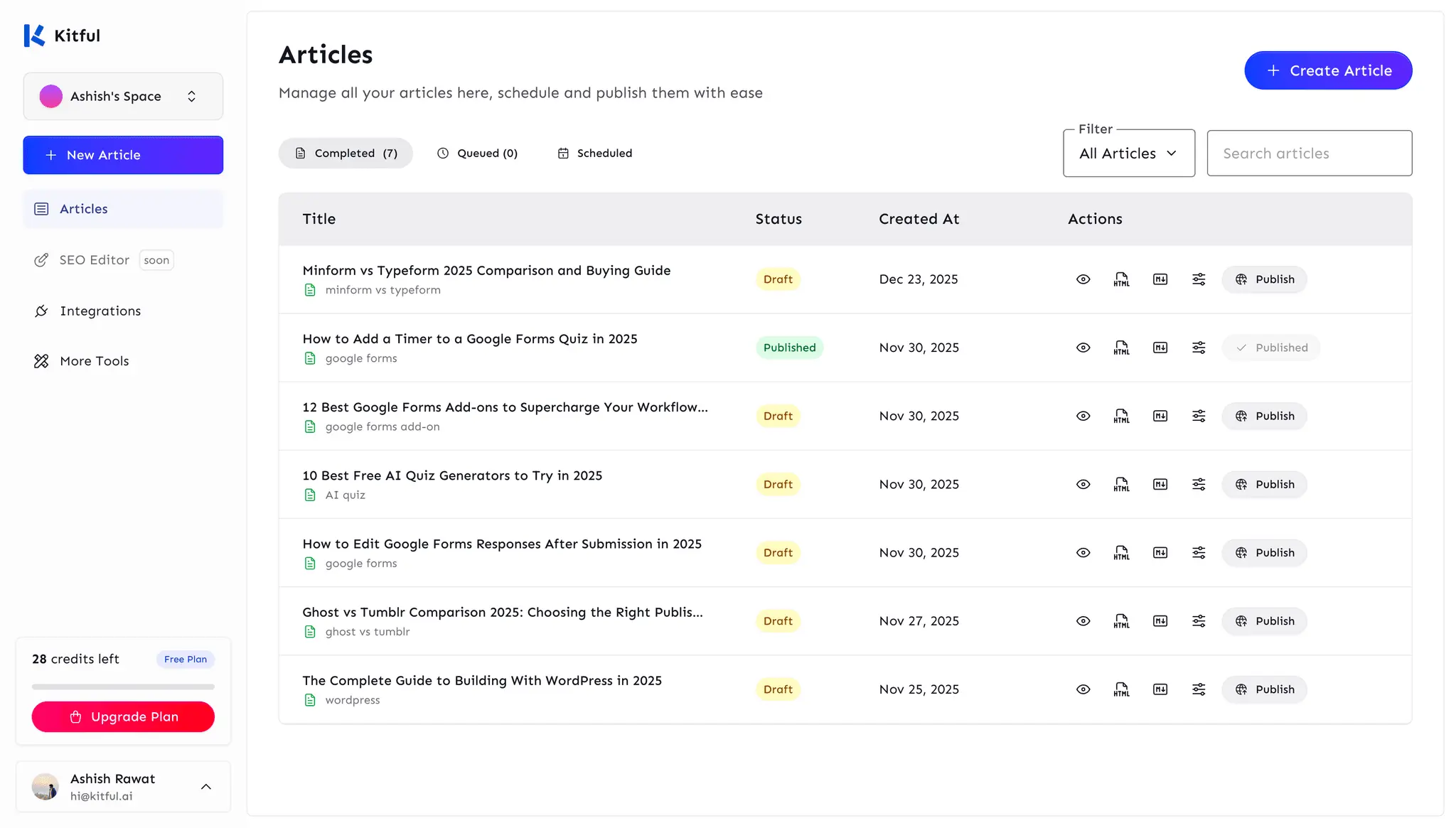Export Ghost vs Tumblr article as HTML
This screenshot has width=1456, height=828.
pyautogui.click(x=1121, y=620)
